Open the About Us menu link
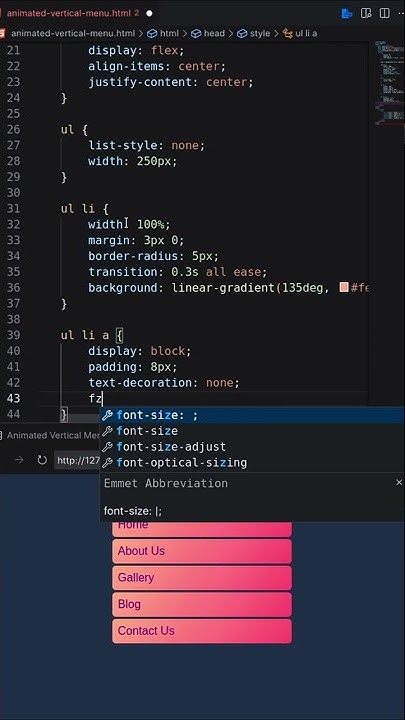This screenshot has height=720, width=405. [202, 551]
